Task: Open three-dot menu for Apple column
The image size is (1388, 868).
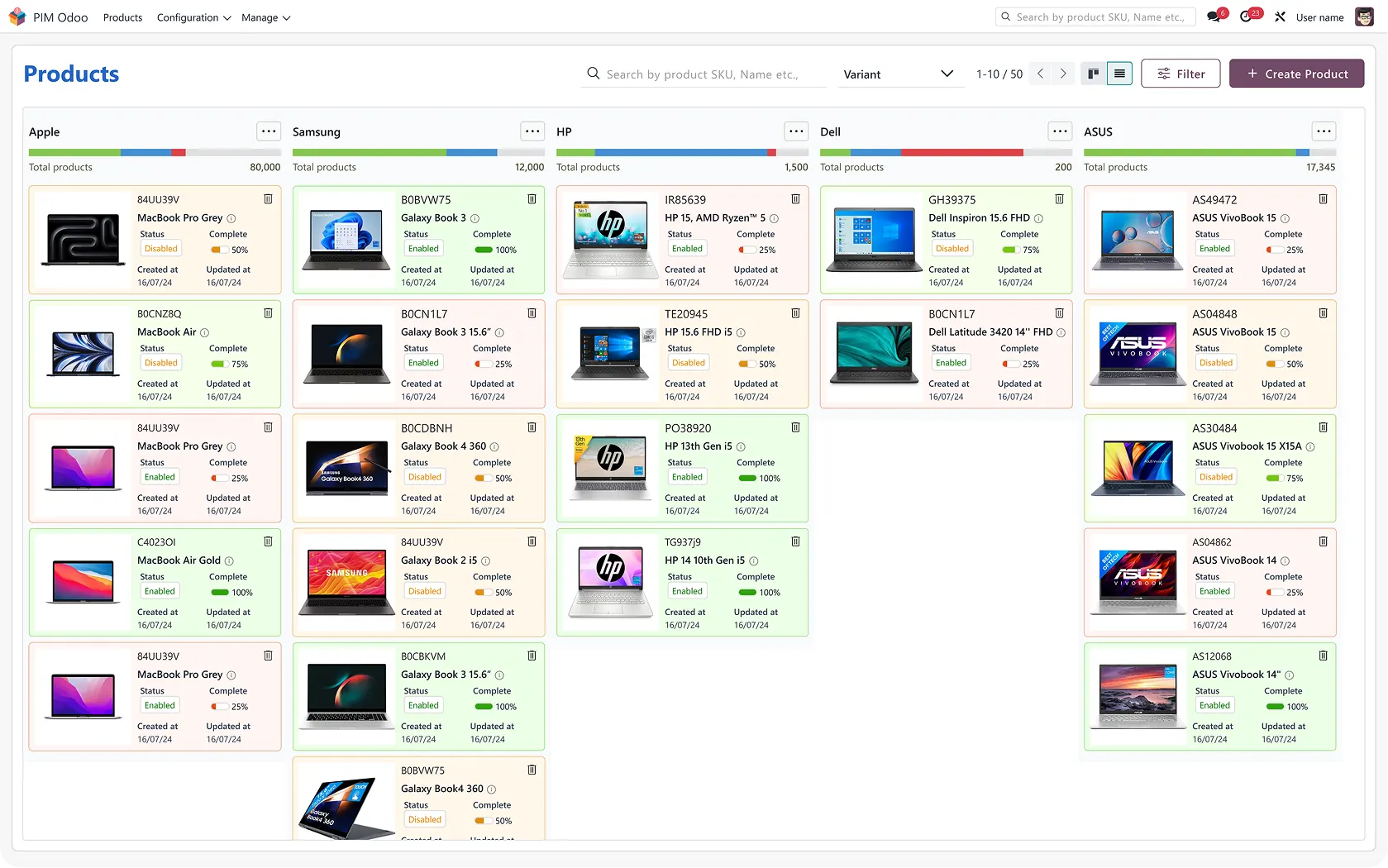Action: (x=269, y=131)
